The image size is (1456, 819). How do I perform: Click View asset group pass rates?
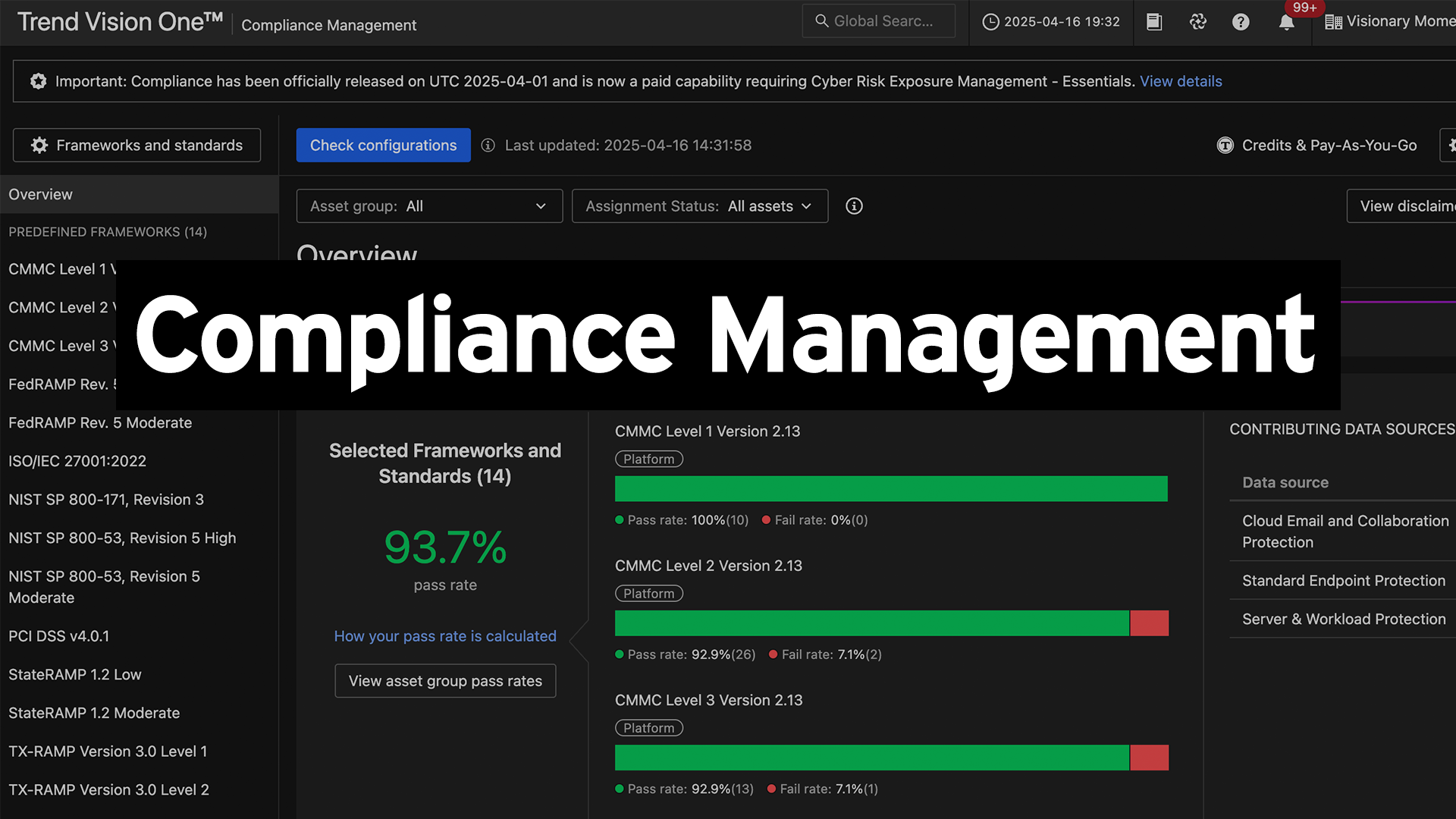point(445,681)
